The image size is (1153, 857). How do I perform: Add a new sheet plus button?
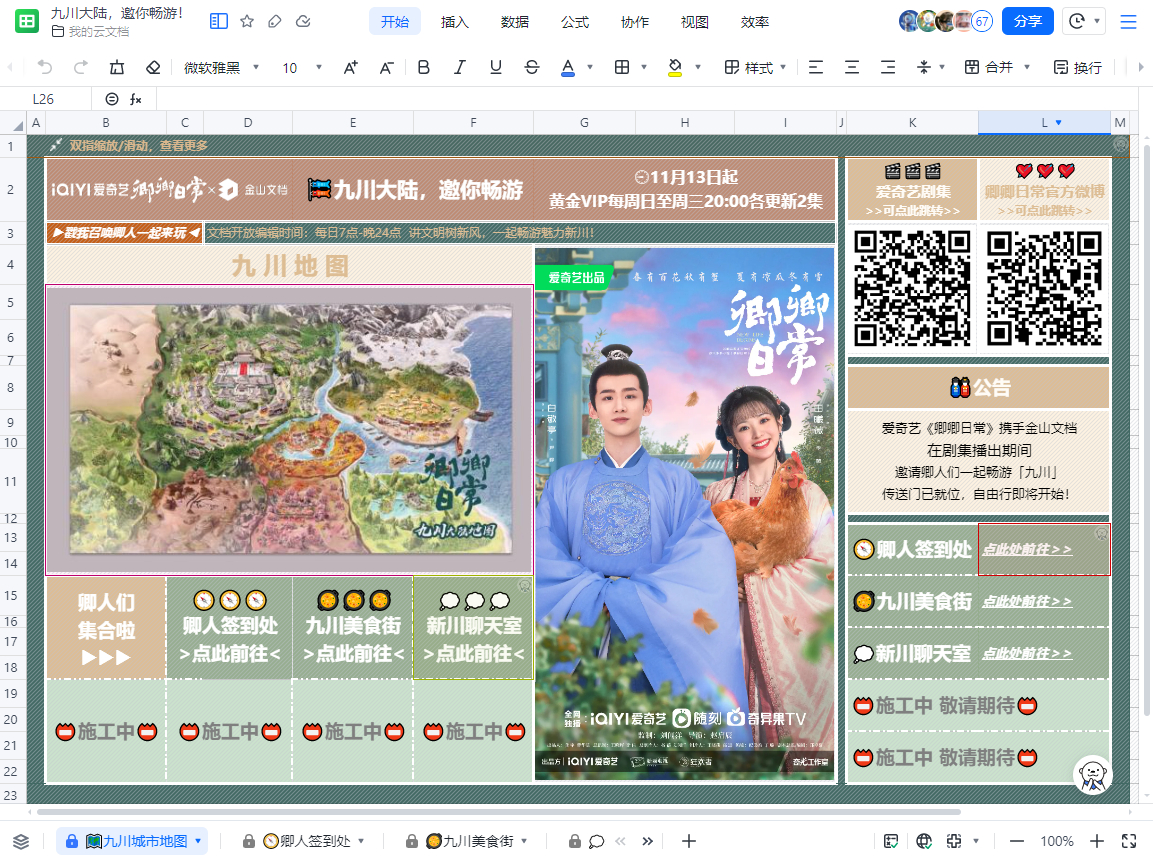(x=688, y=841)
